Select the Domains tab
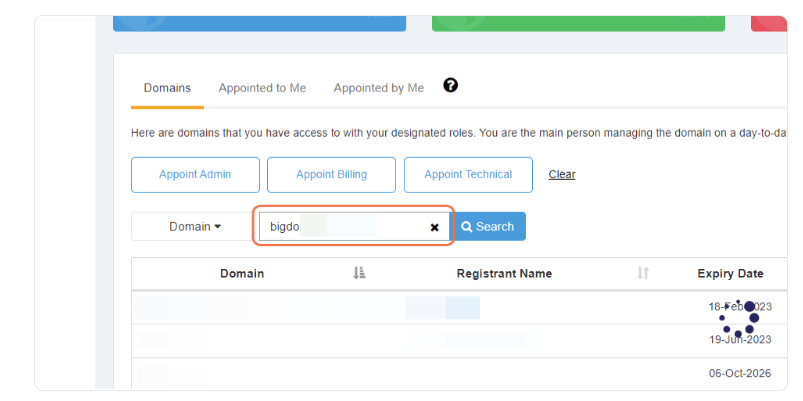The height and width of the screenshot is (401, 803). (x=167, y=88)
